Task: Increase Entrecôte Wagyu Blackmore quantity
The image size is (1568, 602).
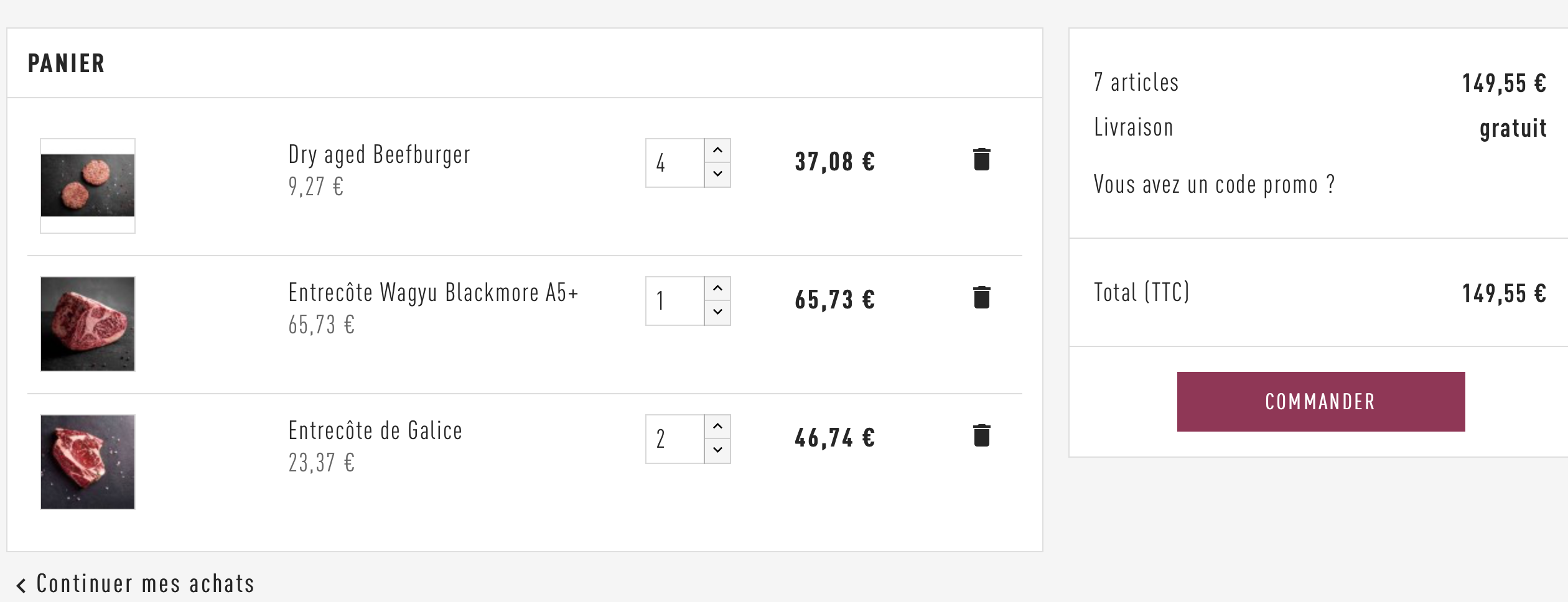Action: coord(717,289)
